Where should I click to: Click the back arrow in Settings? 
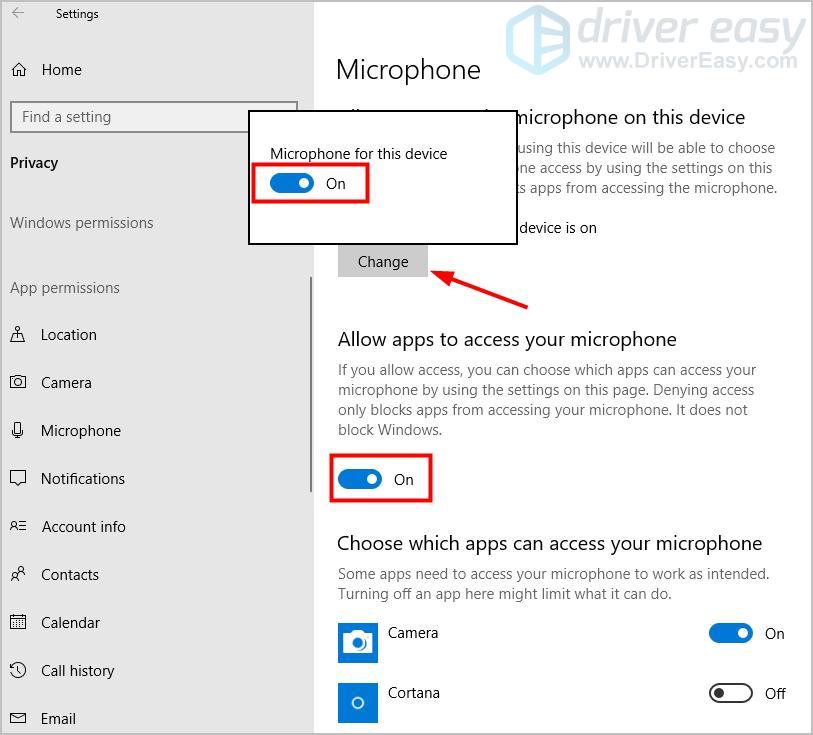[18, 13]
